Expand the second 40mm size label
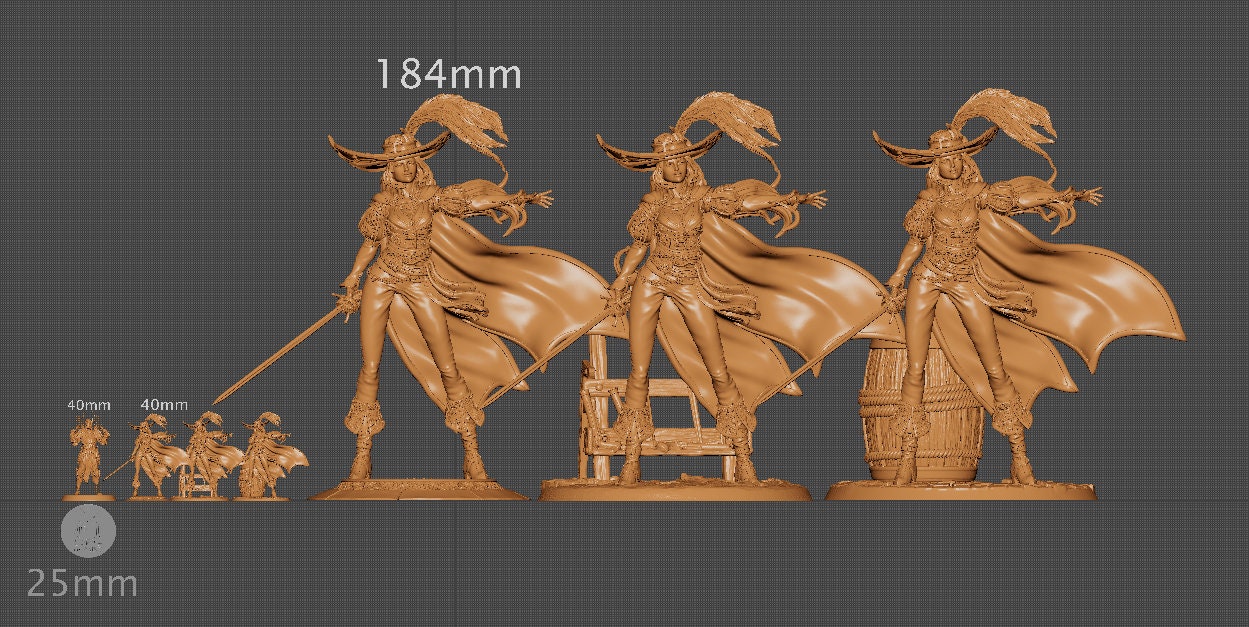 163,404
